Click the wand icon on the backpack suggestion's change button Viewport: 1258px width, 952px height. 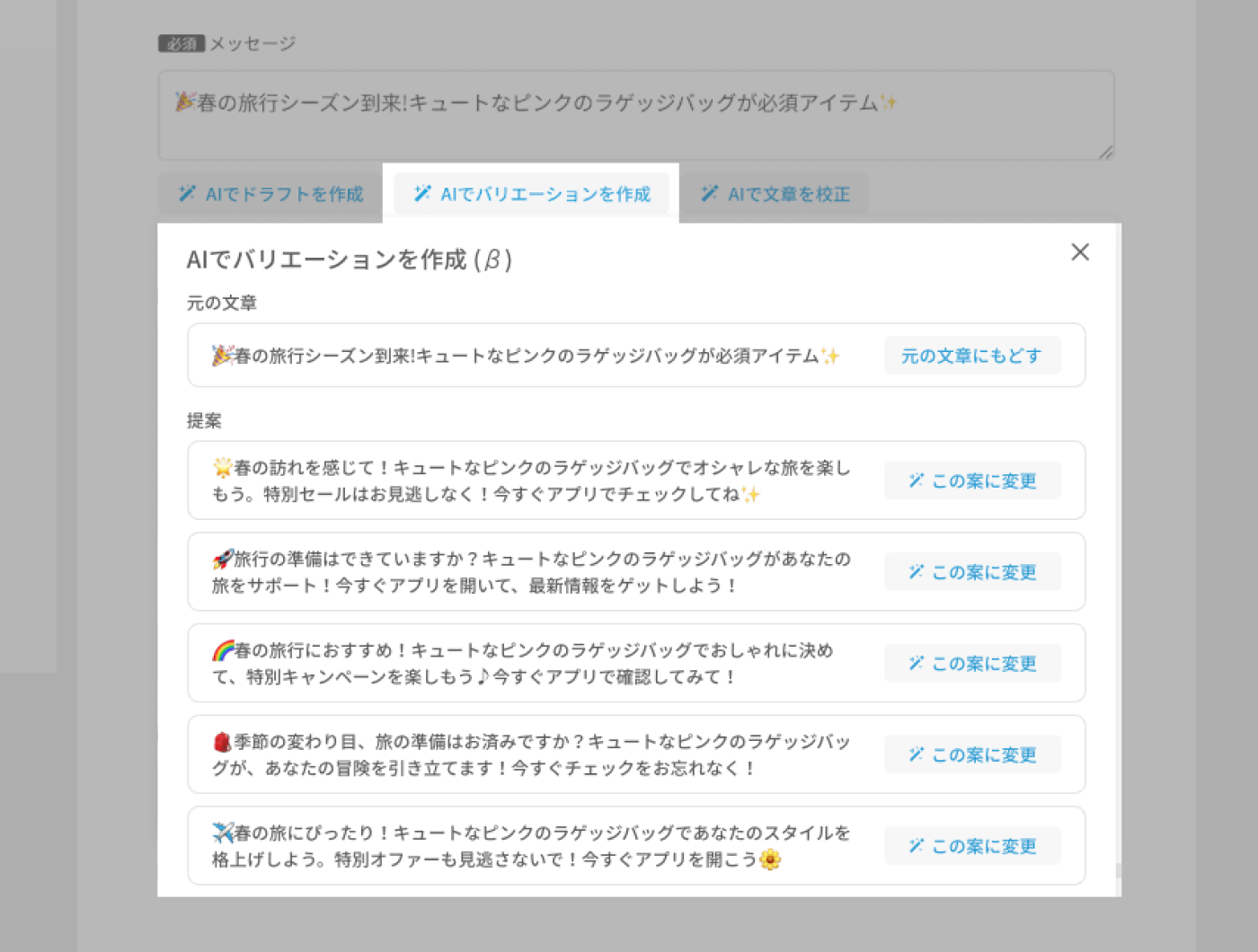[916, 754]
